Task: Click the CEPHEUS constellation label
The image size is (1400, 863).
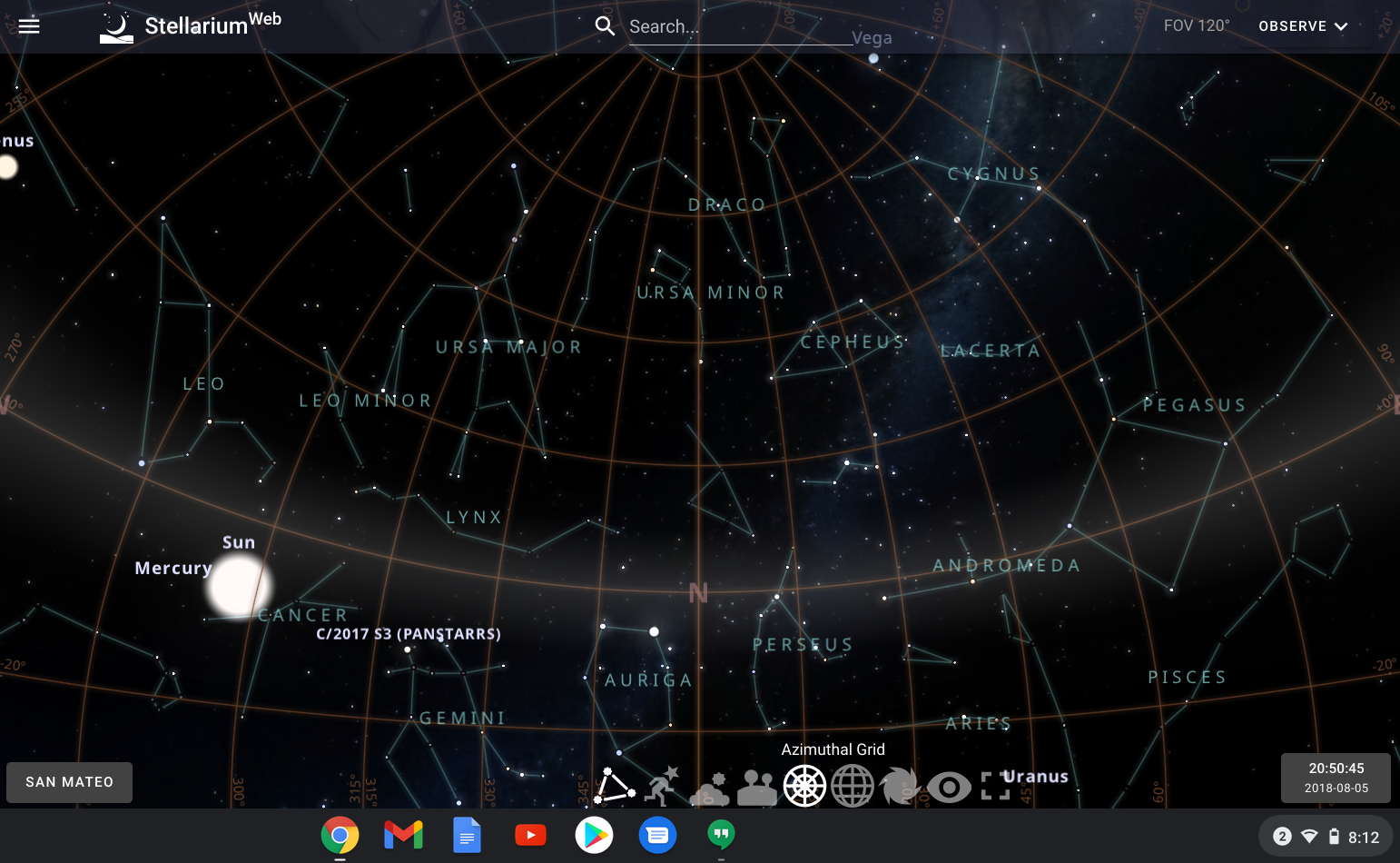Action: (853, 342)
